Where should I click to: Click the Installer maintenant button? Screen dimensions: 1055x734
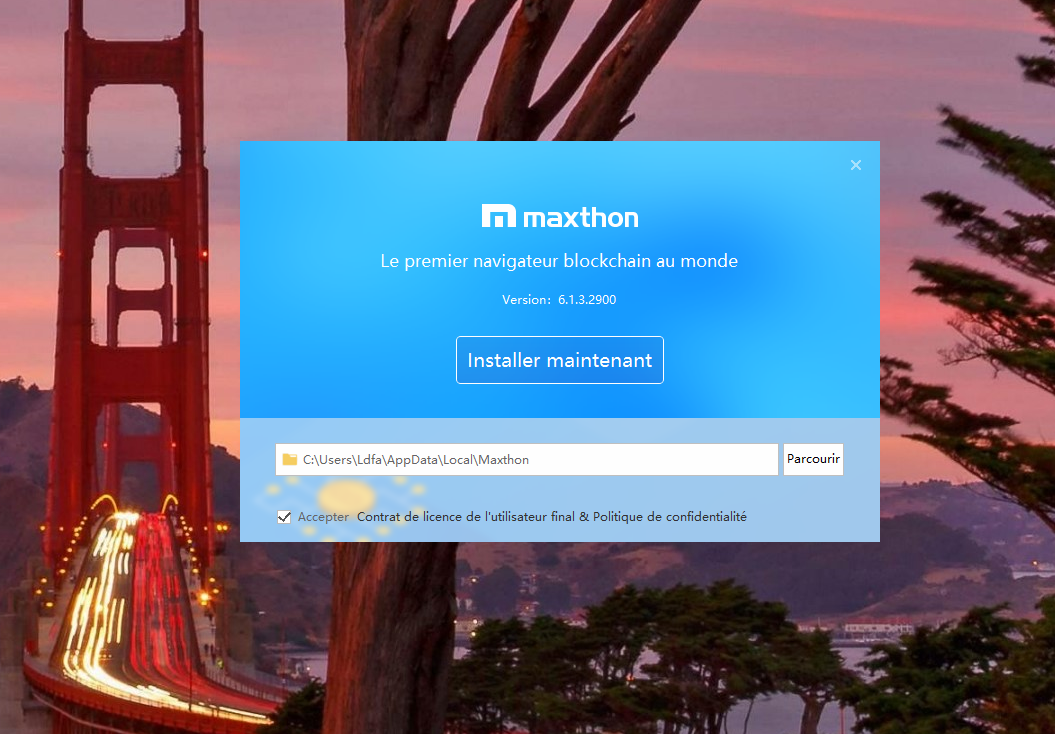pyautogui.click(x=560, y=360)
